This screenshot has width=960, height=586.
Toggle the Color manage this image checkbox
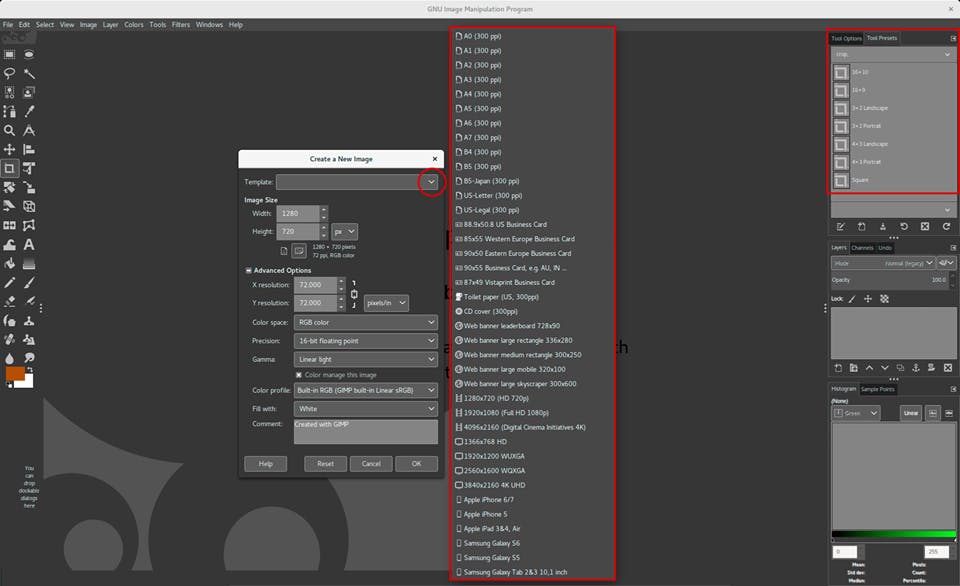pos(298,376)
